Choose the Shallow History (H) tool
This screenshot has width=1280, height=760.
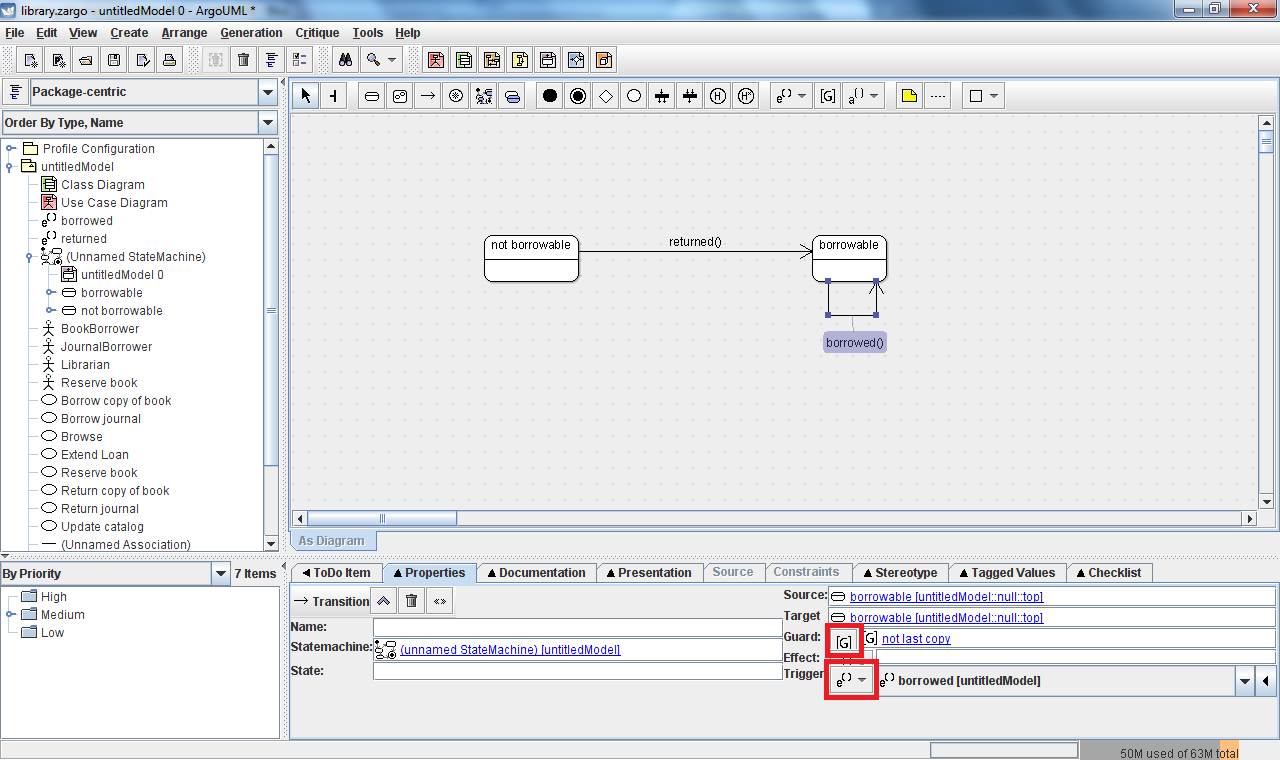(717, 96)
